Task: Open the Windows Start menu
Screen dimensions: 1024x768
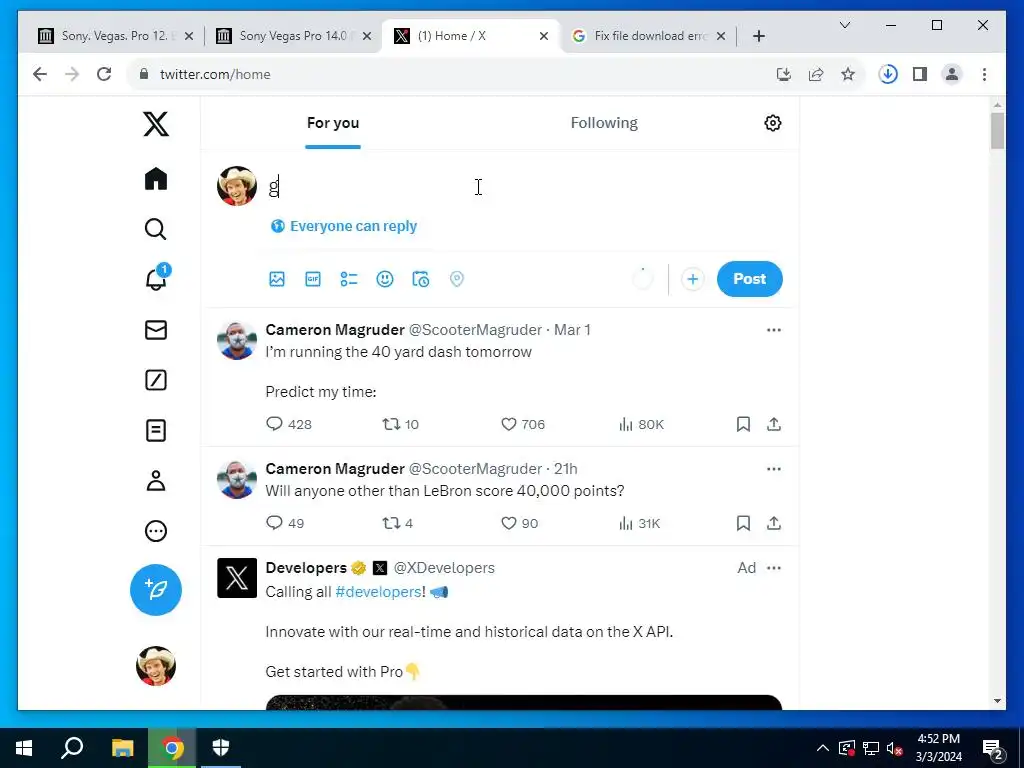Action: click(24, 748)
